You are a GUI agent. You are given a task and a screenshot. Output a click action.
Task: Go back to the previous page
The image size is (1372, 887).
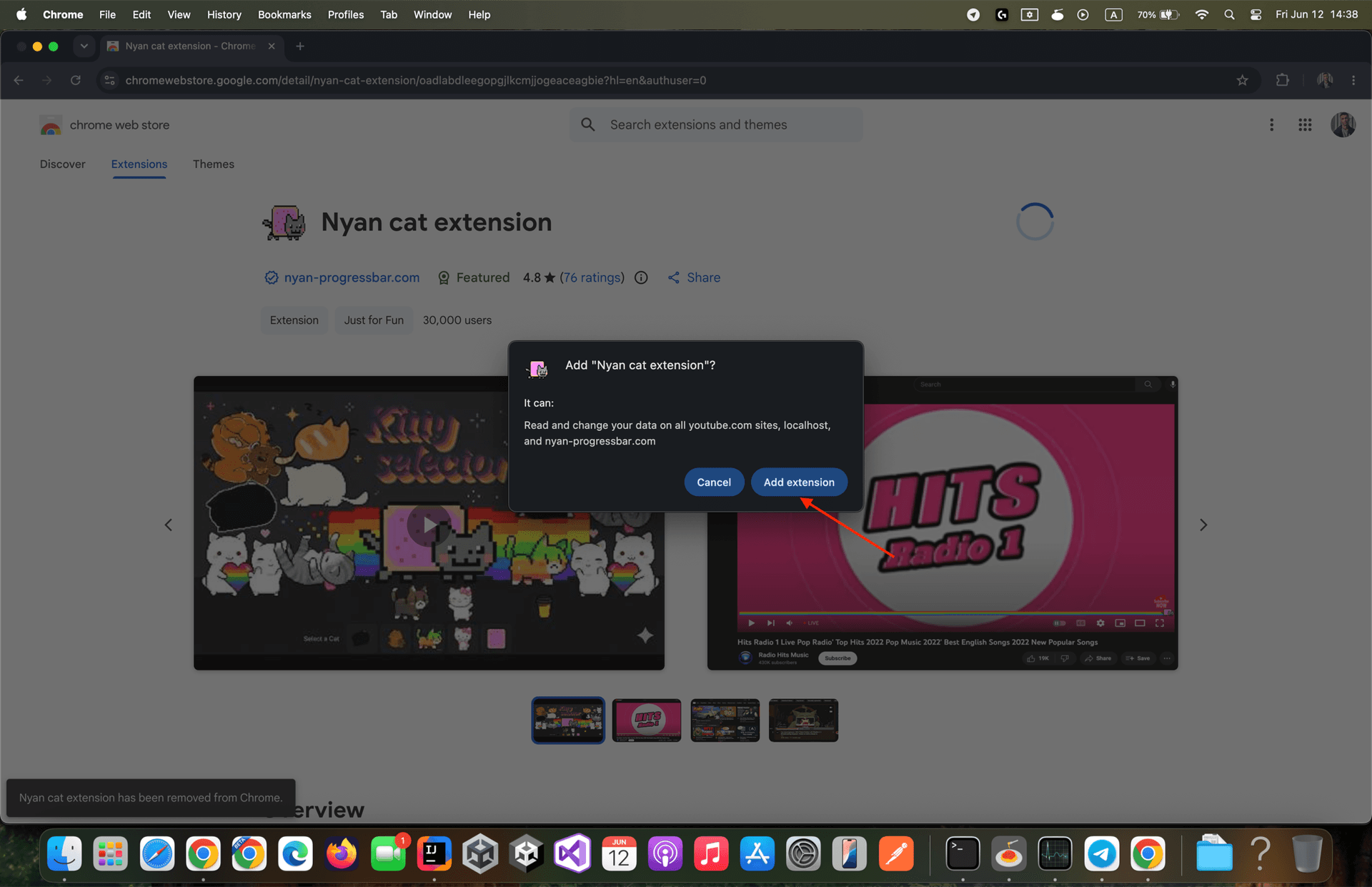19,80
